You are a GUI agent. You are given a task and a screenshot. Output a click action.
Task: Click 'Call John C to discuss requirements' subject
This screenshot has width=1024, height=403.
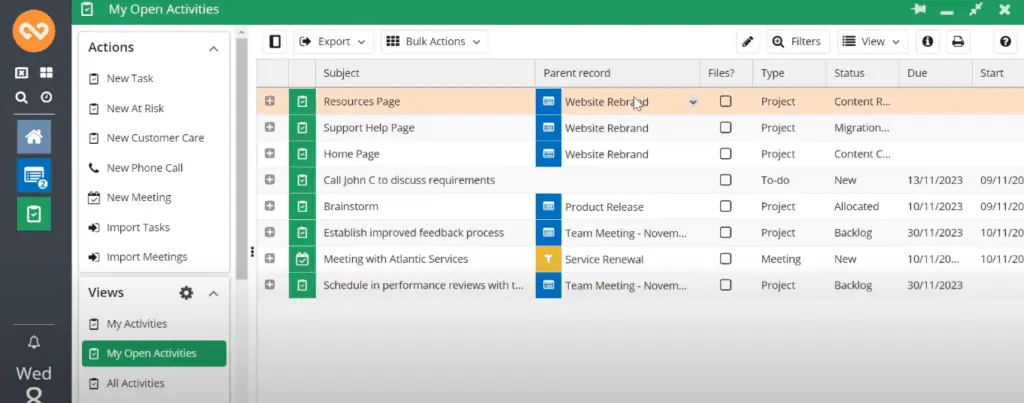pos(409,180)
